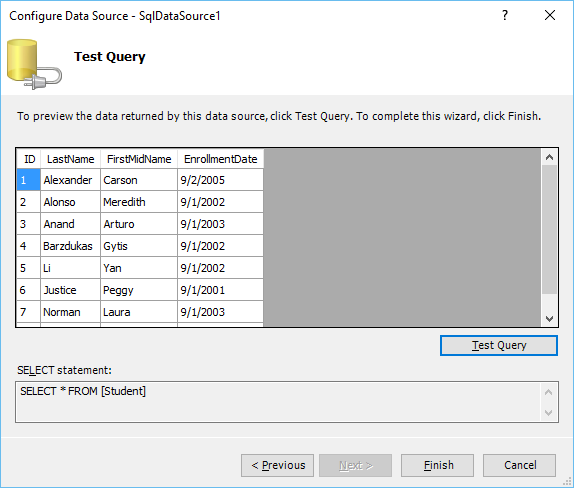The image size is (574, 488).
Task: Click the Test Query button
Action: pyautogui.click(x=499, y=345)
